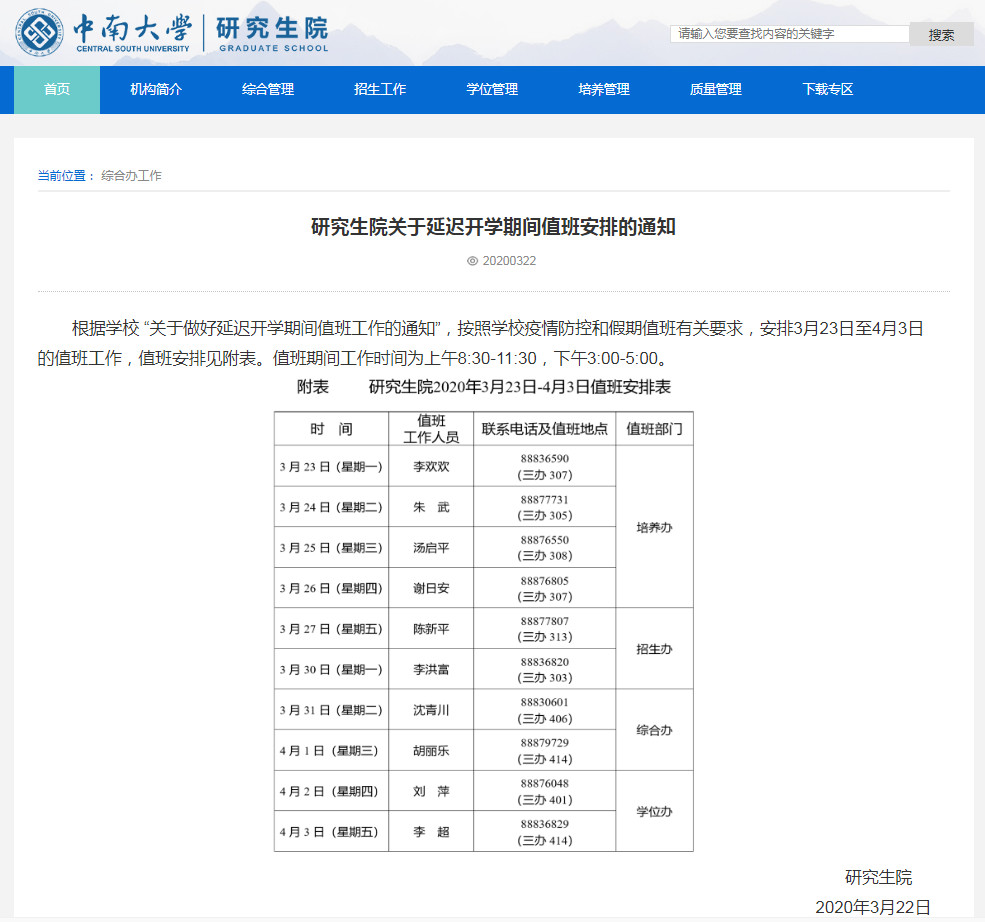Go to the 首页 home tab
The image size is (985, 922).
point(57,89)
